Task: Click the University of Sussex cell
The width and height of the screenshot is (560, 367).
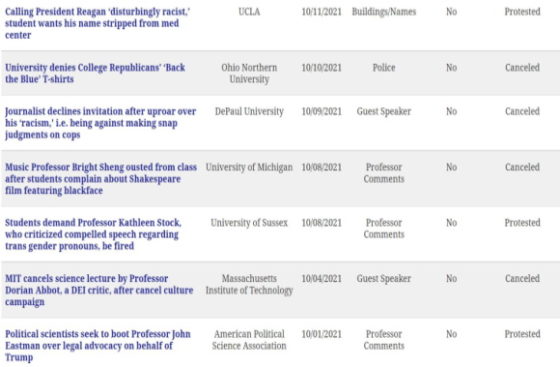Action: pos(249,223)
